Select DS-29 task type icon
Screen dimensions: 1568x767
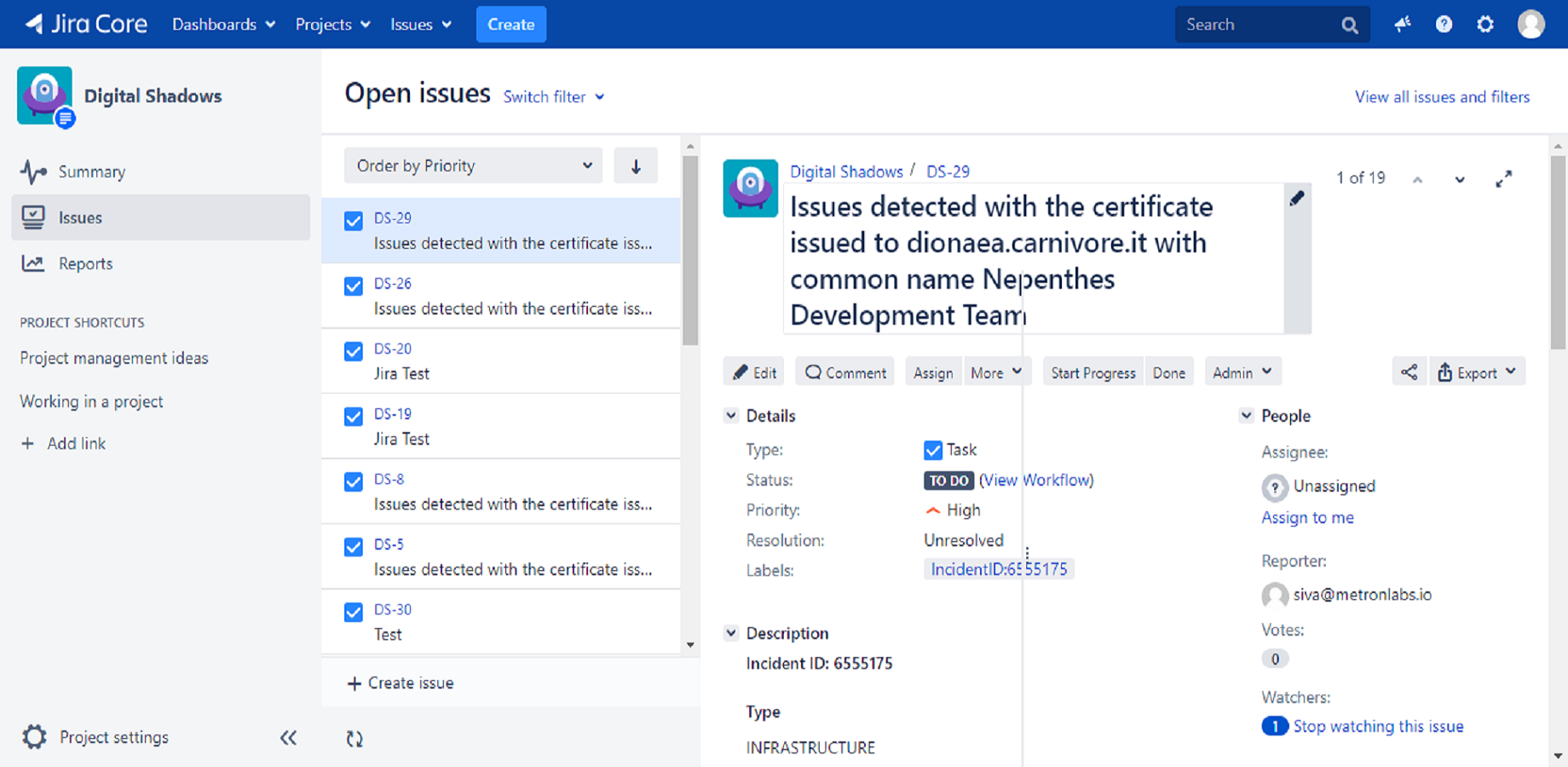point(354,221)
